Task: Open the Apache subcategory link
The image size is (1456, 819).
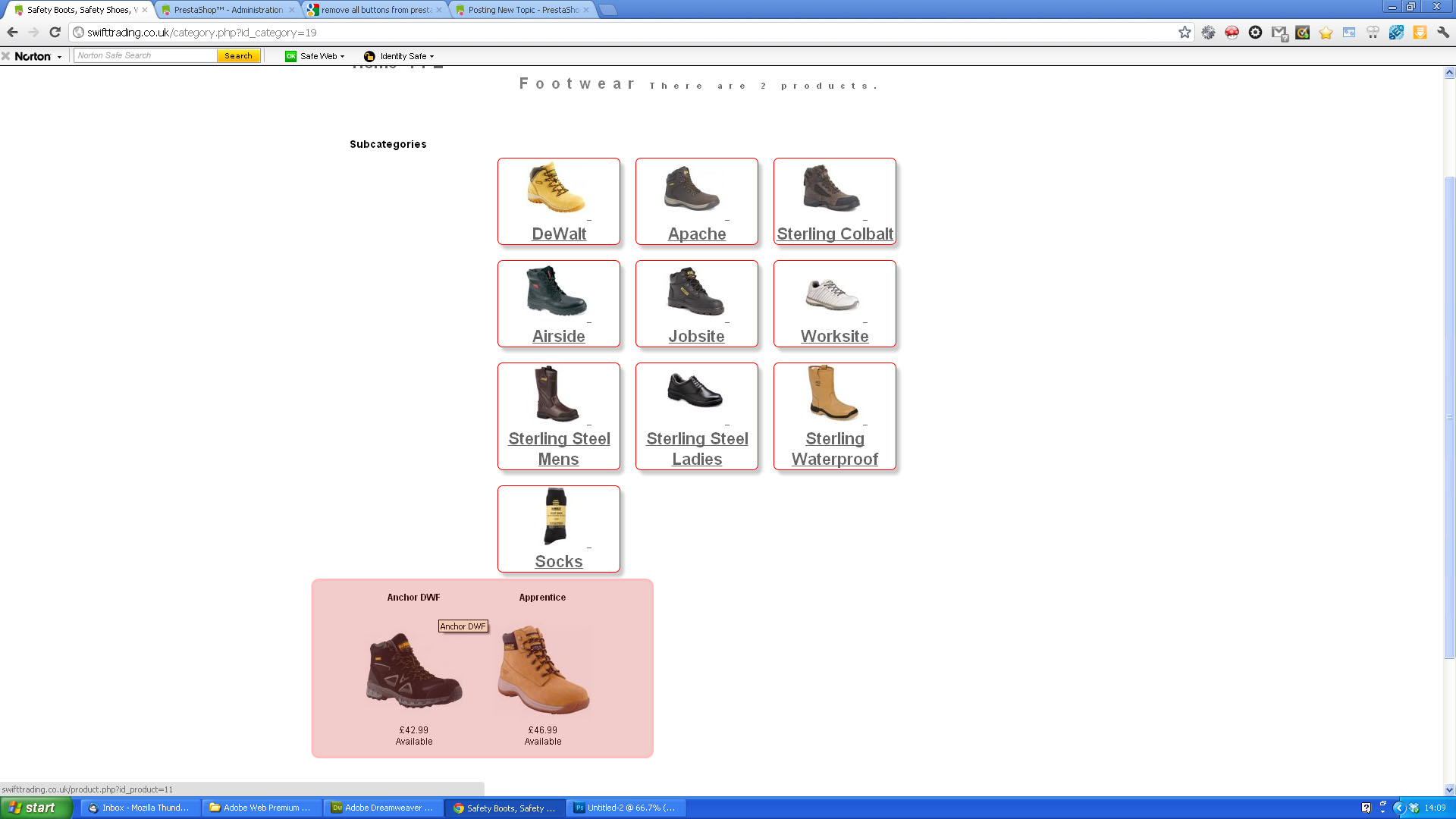Action: pyautogui.click(x=697, y=234)
